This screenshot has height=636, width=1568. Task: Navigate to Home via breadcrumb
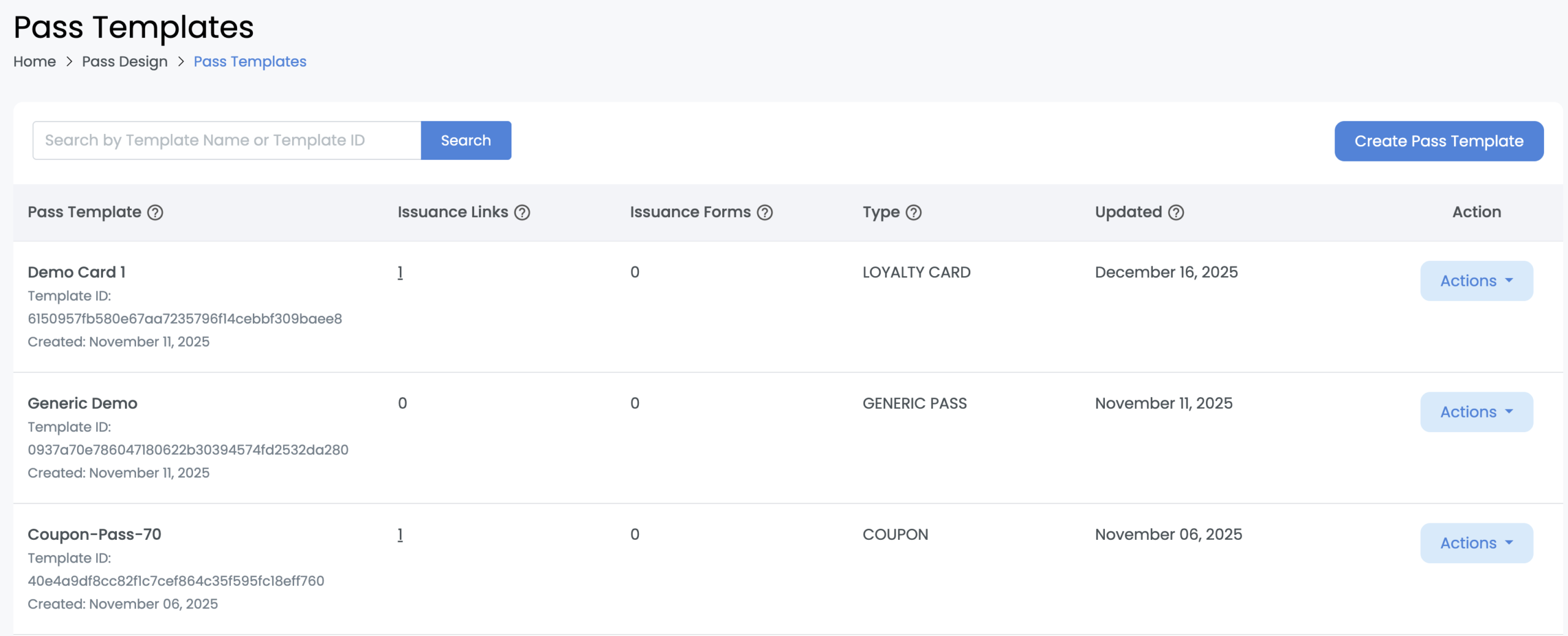point(34,61)
